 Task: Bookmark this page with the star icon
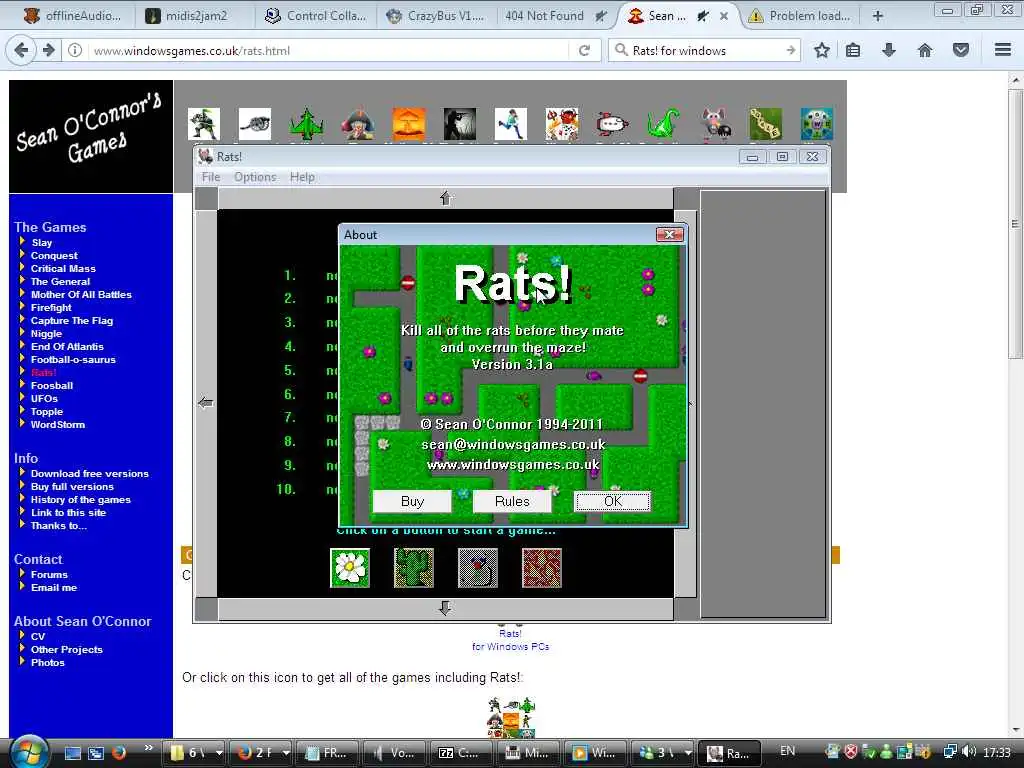click(x=822, y=50)
